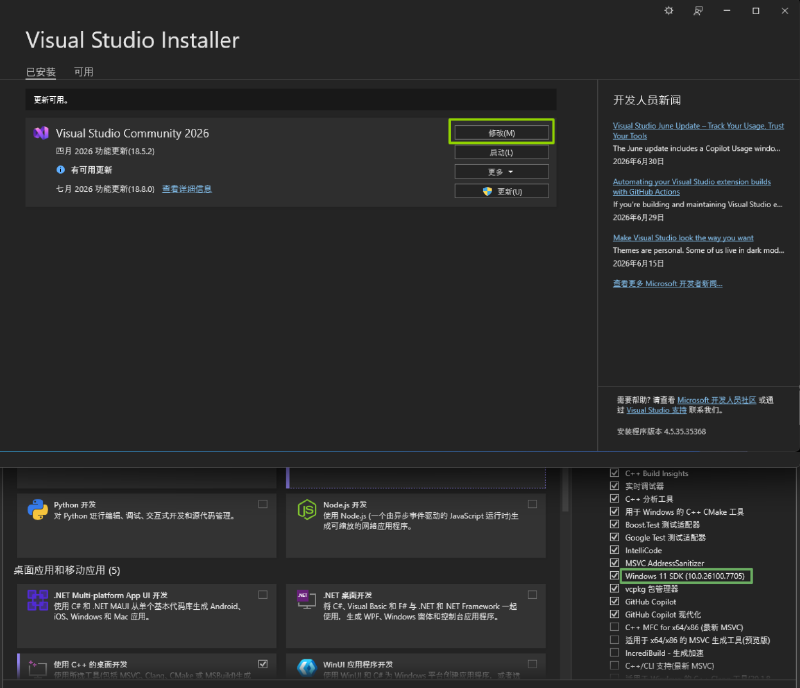Viewport: 800px width, 688px height.
Task: Click the 桌面应用和移动应用 (5) heading
Action: (67, 570)
